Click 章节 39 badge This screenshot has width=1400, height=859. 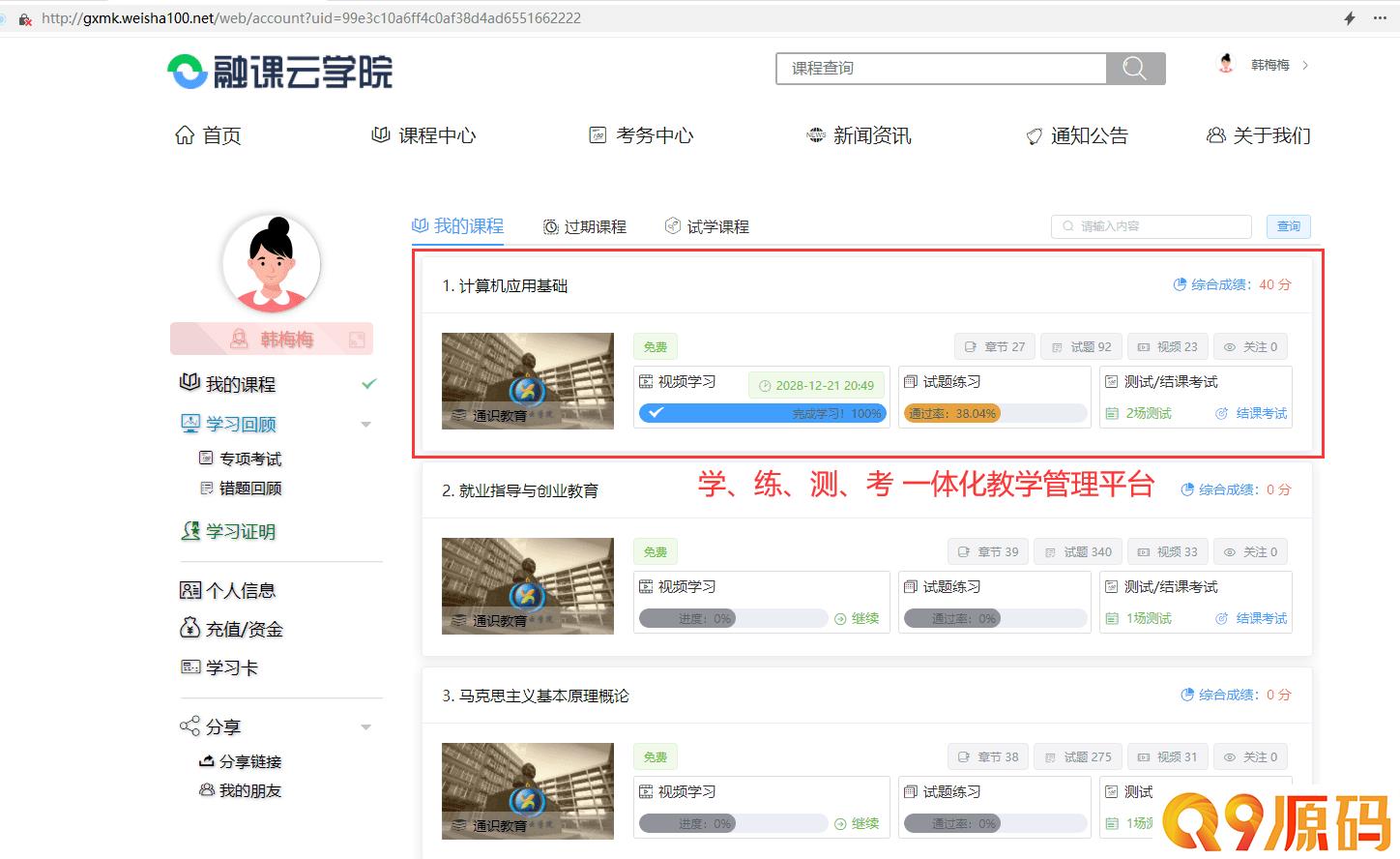(988, 551)
